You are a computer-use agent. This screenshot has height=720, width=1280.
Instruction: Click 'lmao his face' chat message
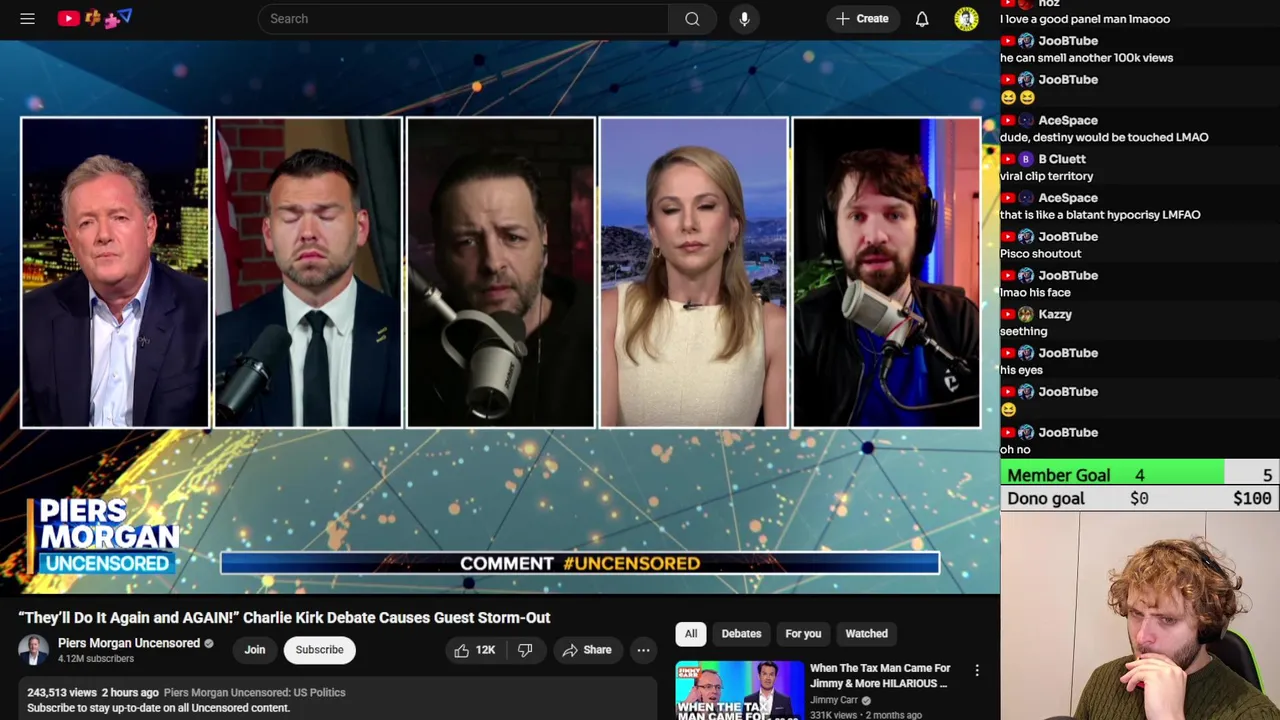(x=1035, y=292)
